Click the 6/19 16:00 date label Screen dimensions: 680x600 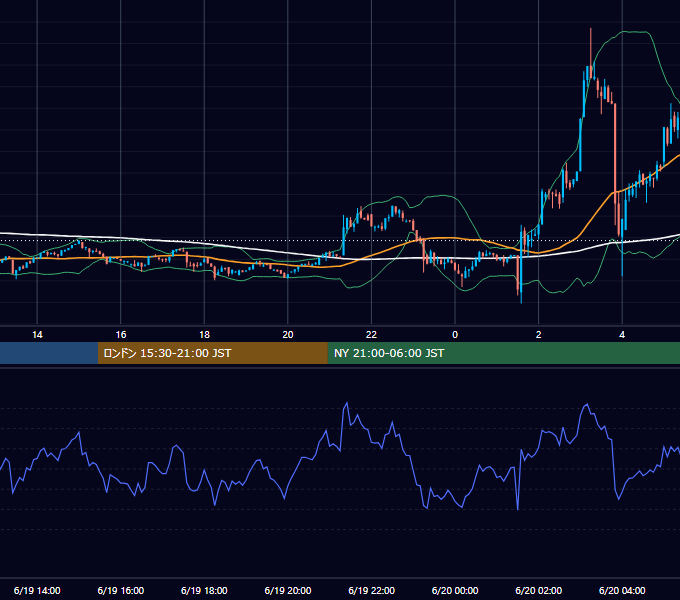121,590
